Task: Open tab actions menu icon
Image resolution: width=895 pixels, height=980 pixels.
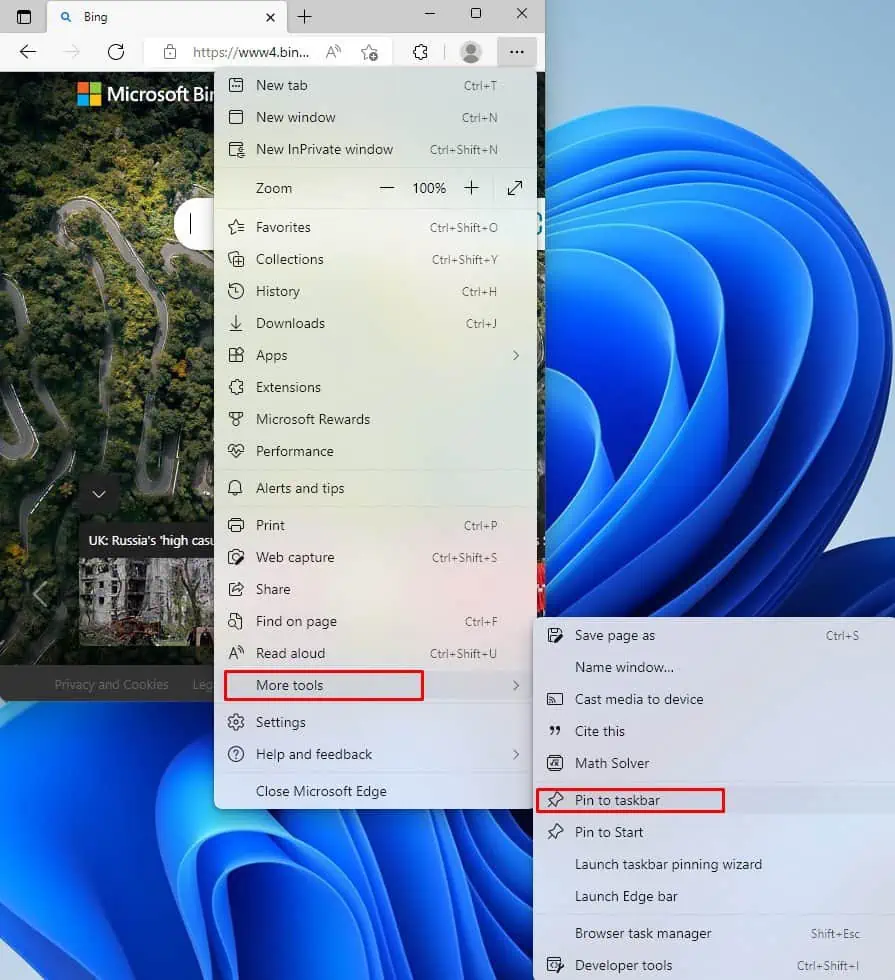Action: tap(24, 17)
